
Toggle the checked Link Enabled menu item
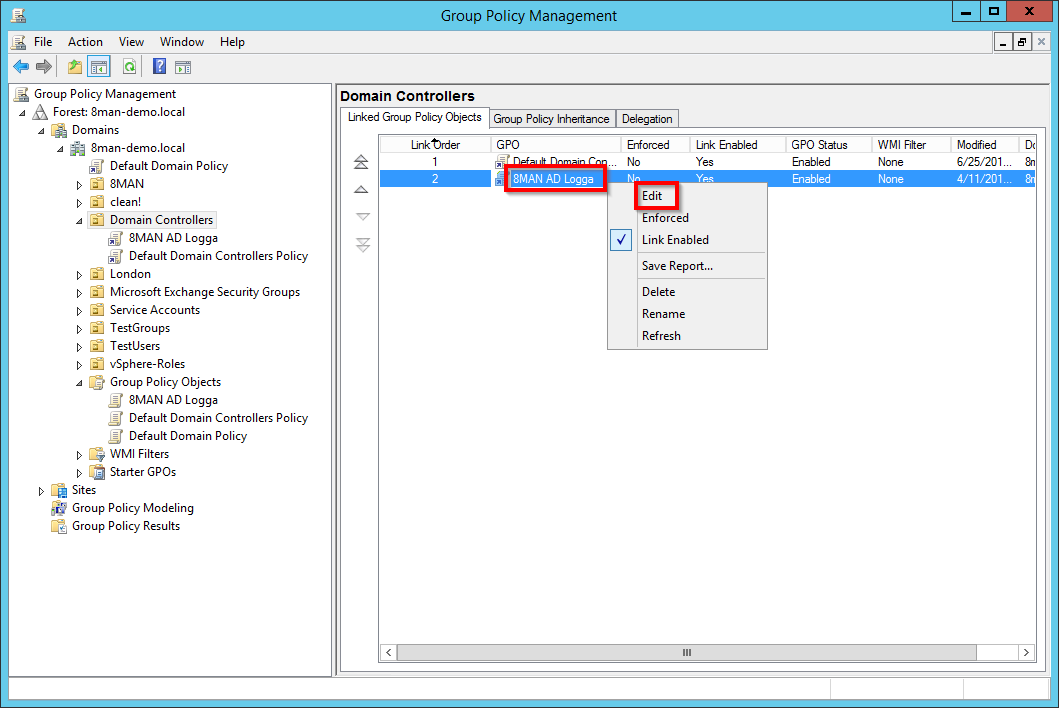click(x=675, y=240)
